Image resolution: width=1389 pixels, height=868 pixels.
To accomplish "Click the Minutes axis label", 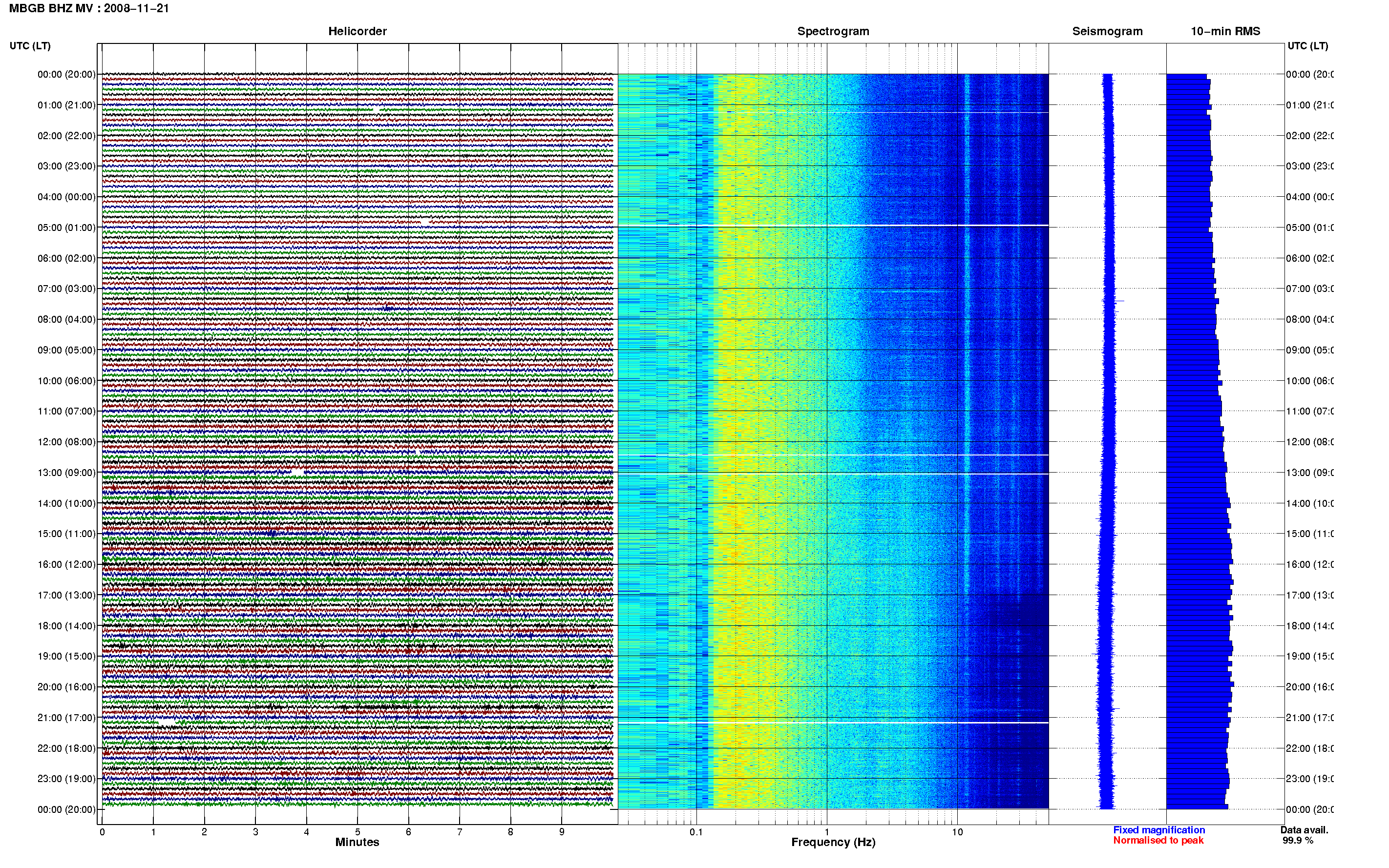I will coord(357,842).
